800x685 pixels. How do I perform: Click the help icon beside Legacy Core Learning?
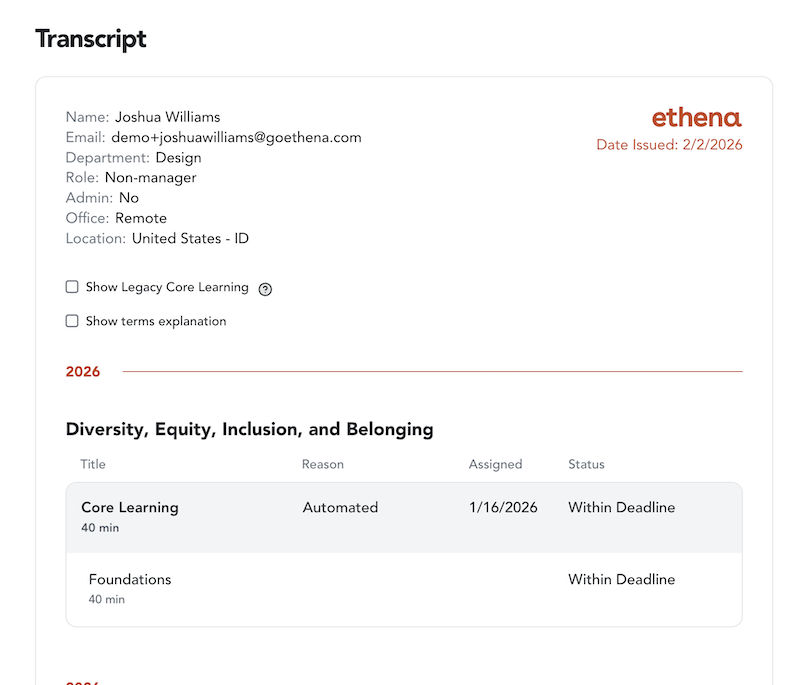tap(265, 289)
